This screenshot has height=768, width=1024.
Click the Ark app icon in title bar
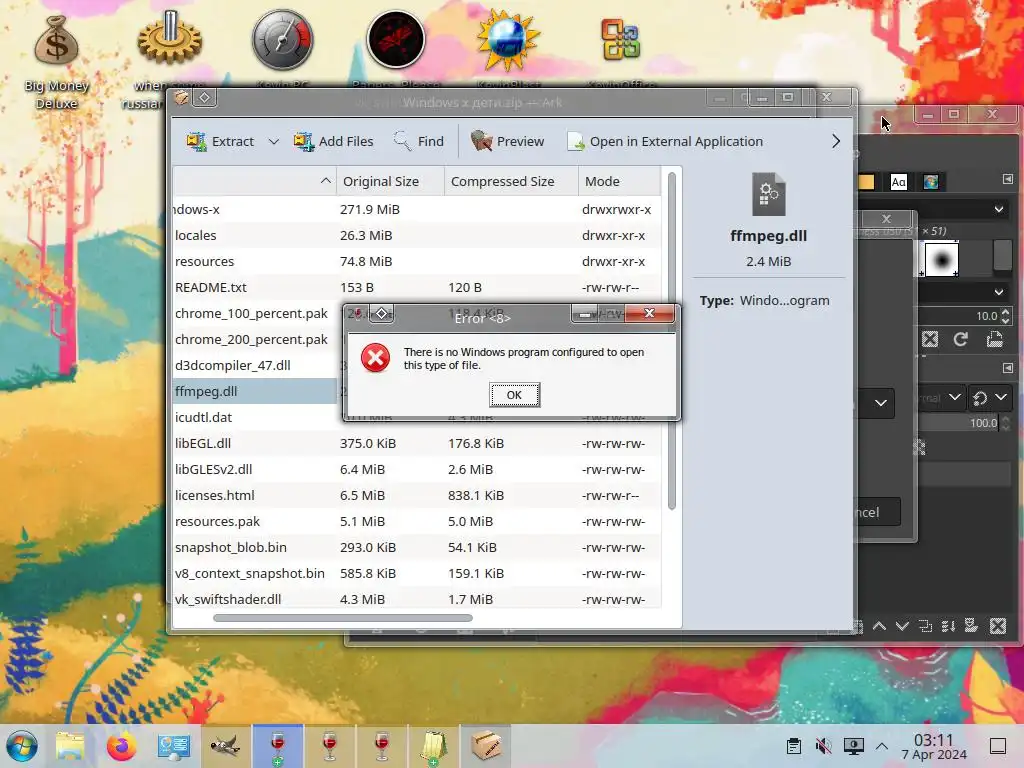(181, 98)
